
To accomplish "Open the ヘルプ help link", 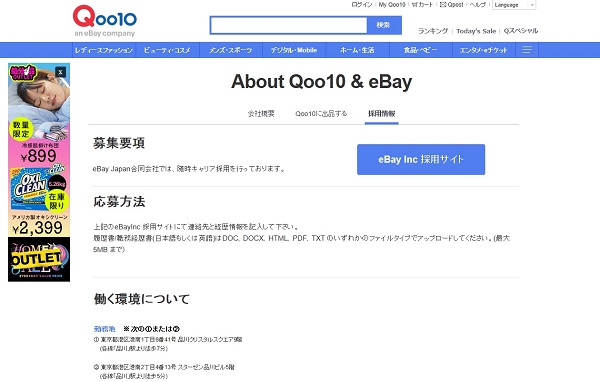I will [478, 5].
